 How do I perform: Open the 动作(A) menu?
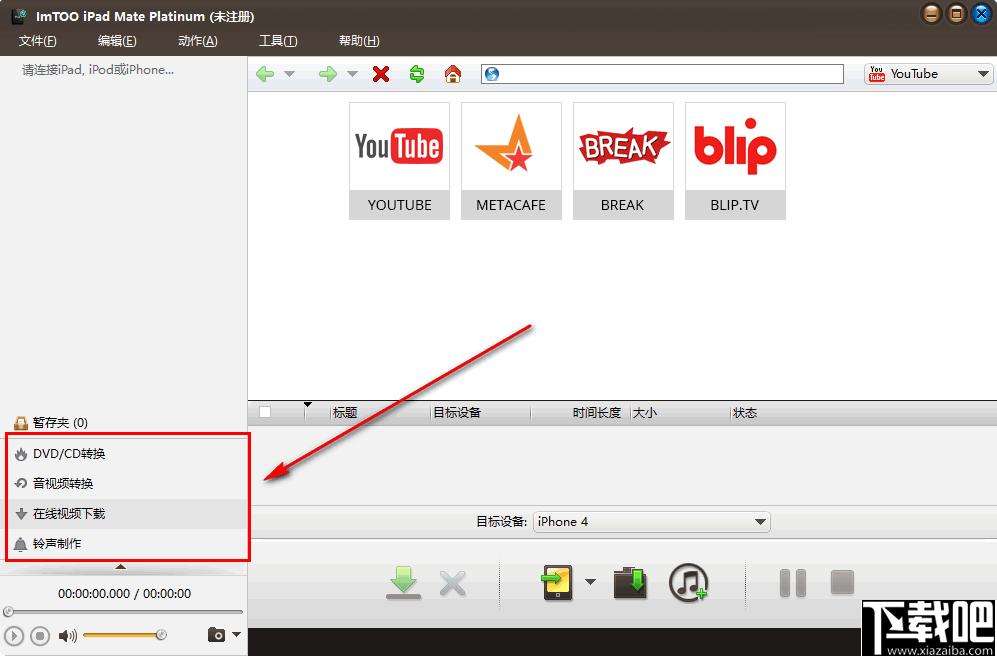198,41
